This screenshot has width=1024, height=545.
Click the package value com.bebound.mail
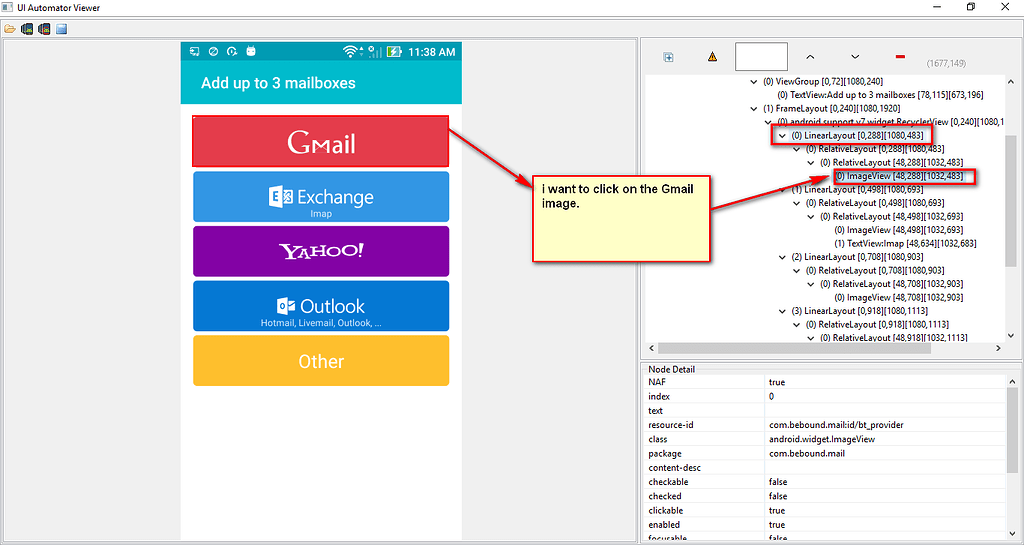click(x=807, y=454)
